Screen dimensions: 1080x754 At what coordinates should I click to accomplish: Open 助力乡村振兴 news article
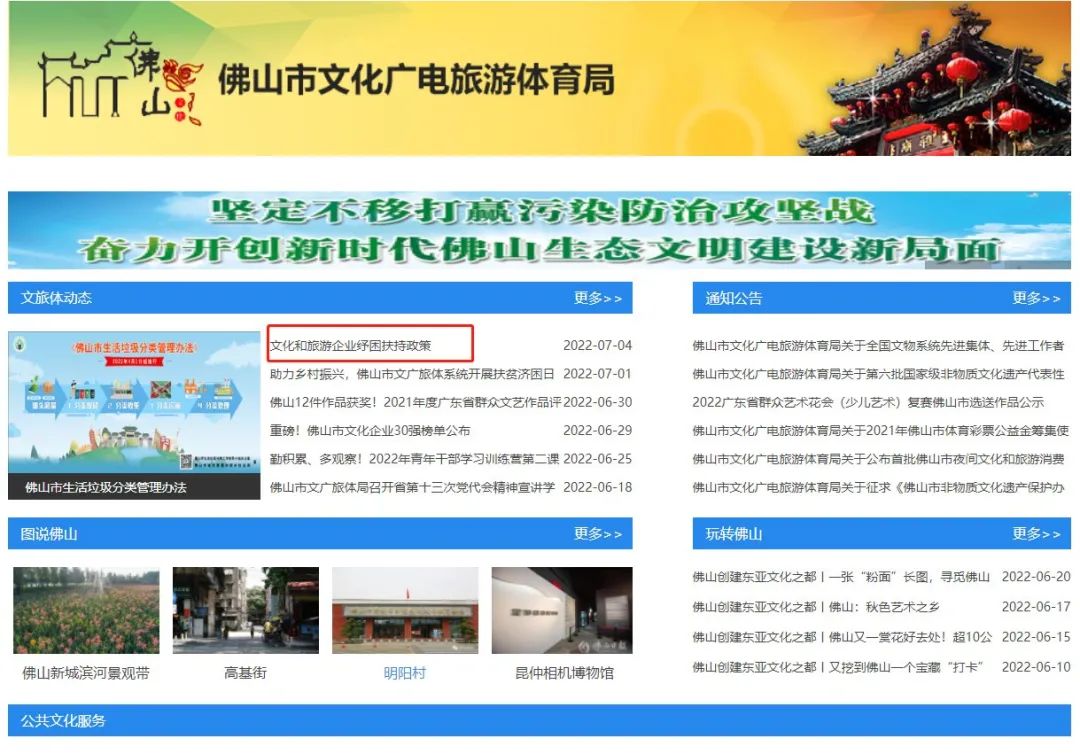412,374
